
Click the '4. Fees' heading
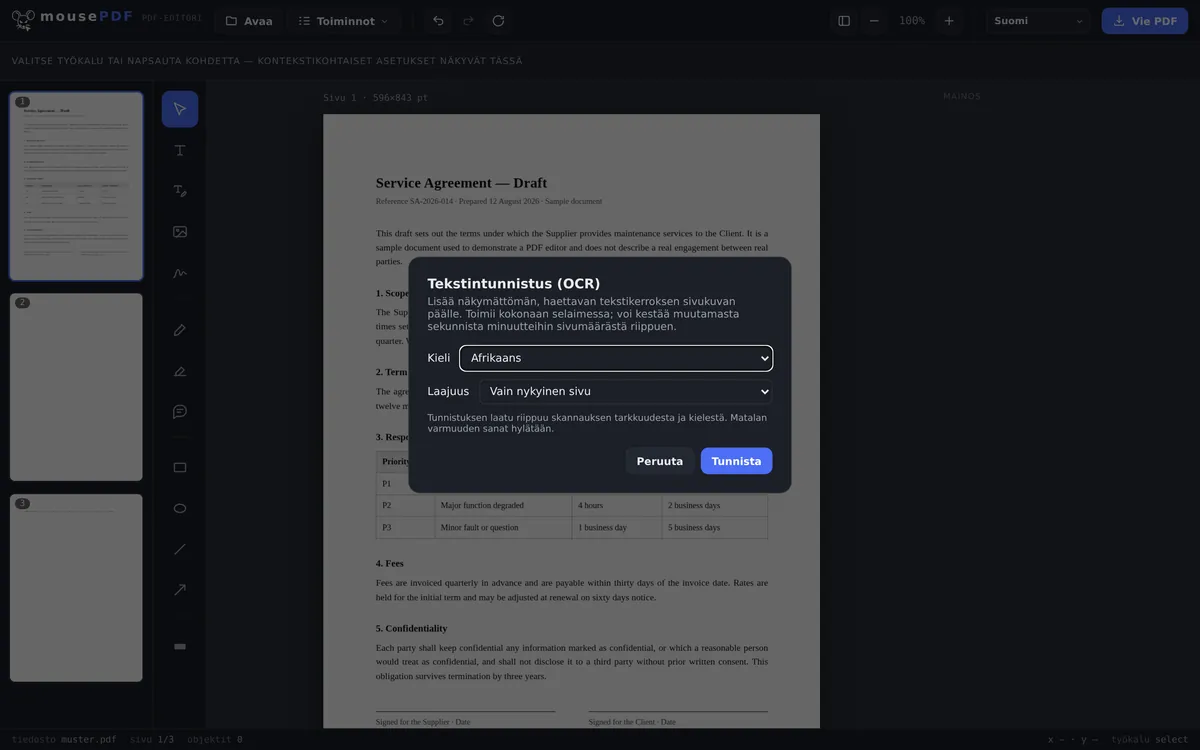[390, 564]
